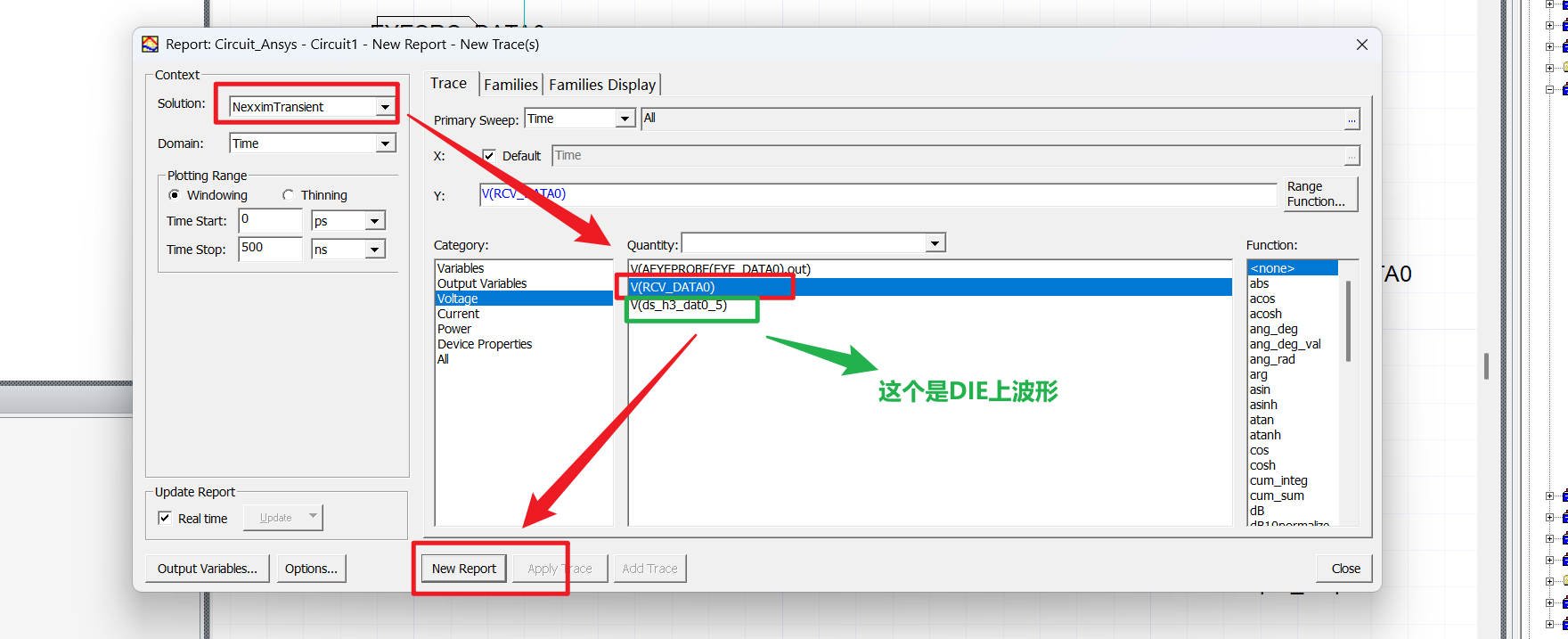Select V(AEYEPROBE(EYE_DATA0).out) quantity
Screen dimensions: 1568x639
coord(930,269)
